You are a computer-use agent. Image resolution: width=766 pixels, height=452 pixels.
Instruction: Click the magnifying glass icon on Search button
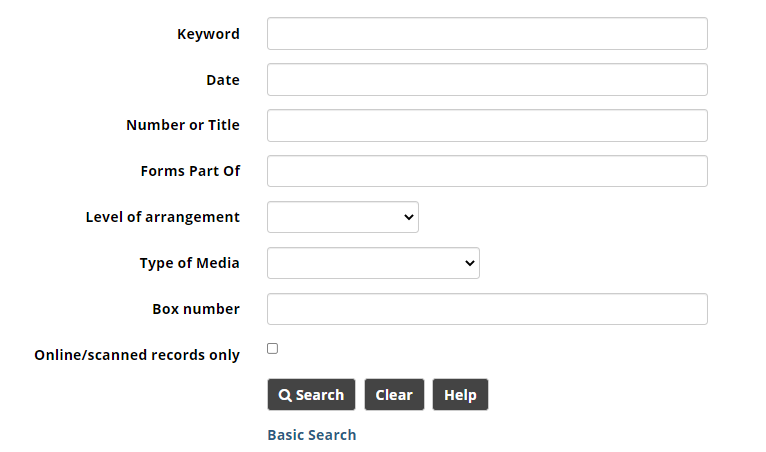285,395
